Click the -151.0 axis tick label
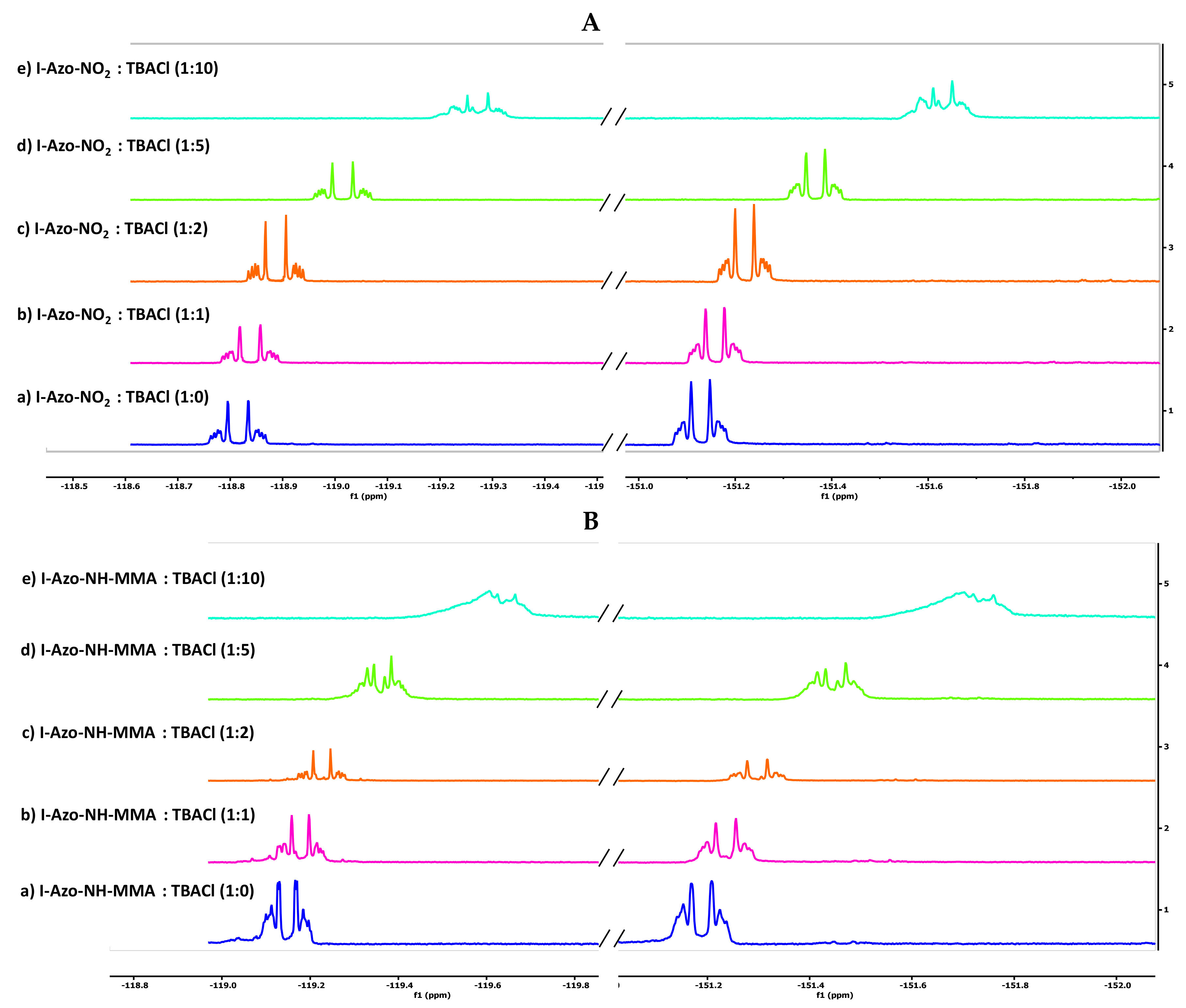 (x=640, y=486)
